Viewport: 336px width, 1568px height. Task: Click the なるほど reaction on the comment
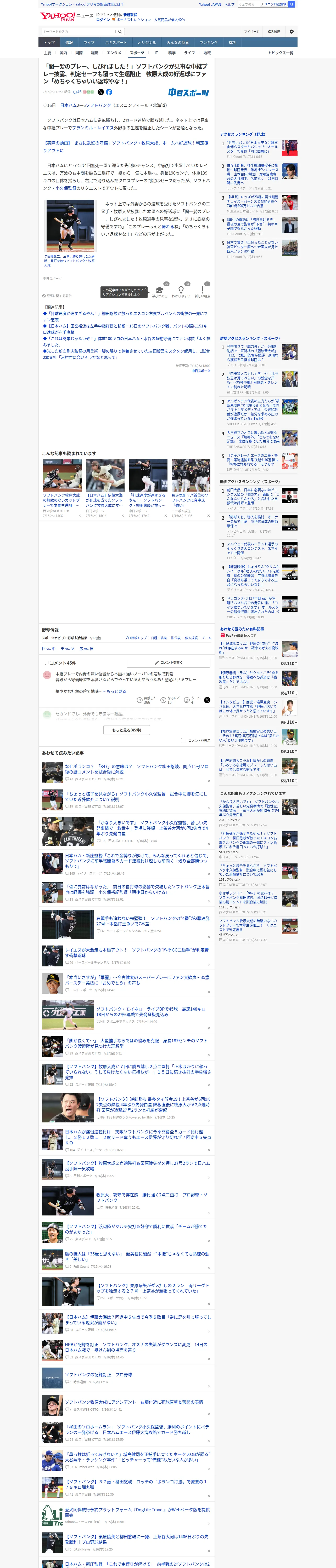tap(170, 700)
